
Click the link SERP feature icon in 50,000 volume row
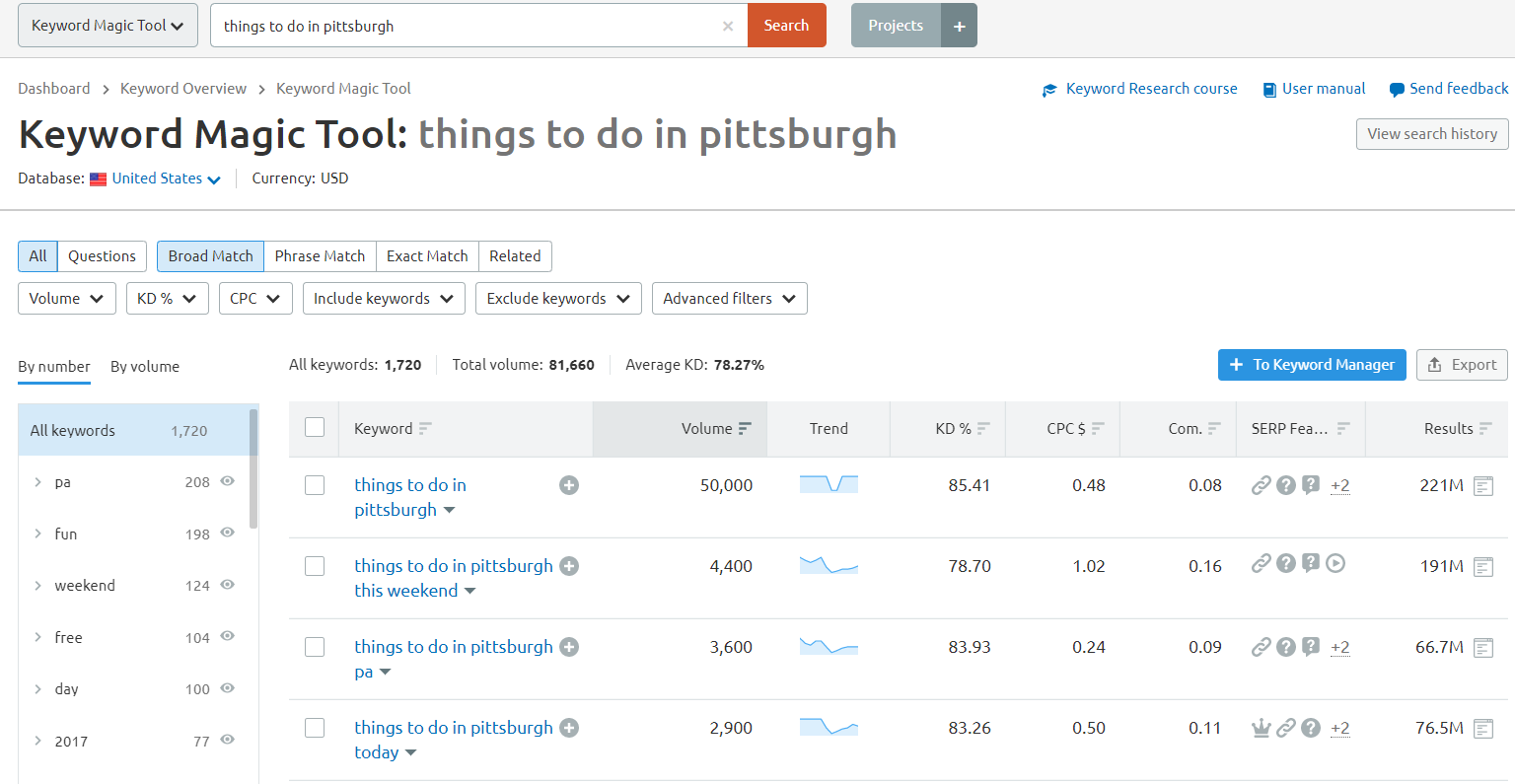click(1261, 485)
